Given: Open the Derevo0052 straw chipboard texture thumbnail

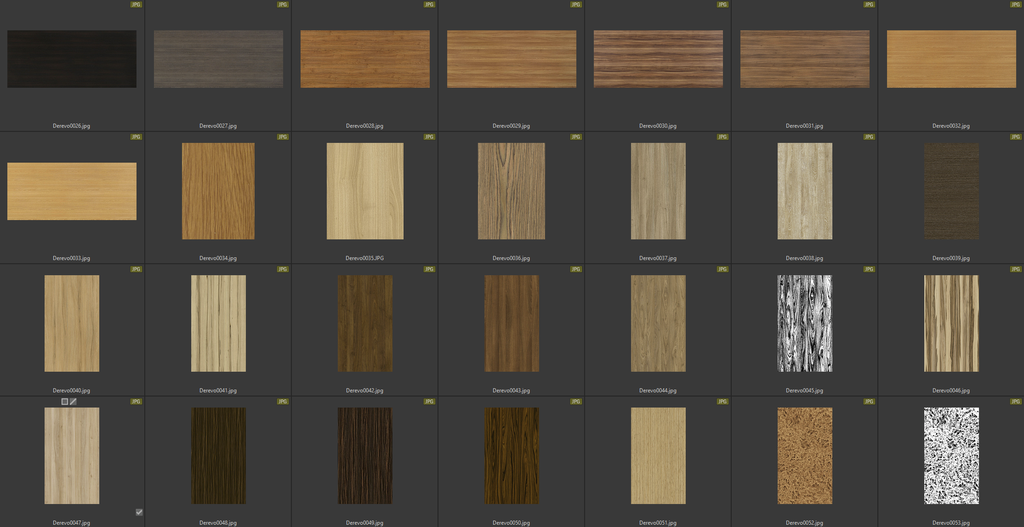Looking at the screenshot, I should point(804,455).
